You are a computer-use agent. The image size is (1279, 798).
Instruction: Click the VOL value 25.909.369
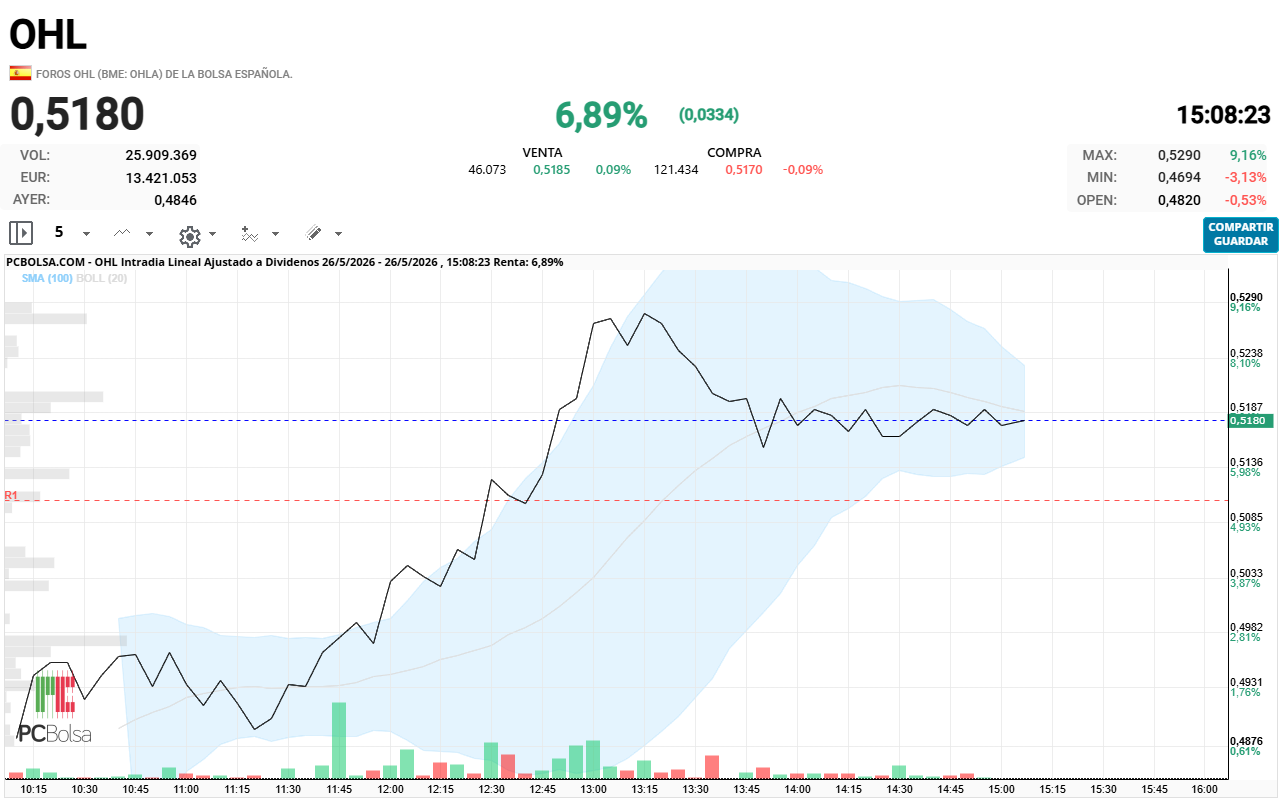(161, 155)
